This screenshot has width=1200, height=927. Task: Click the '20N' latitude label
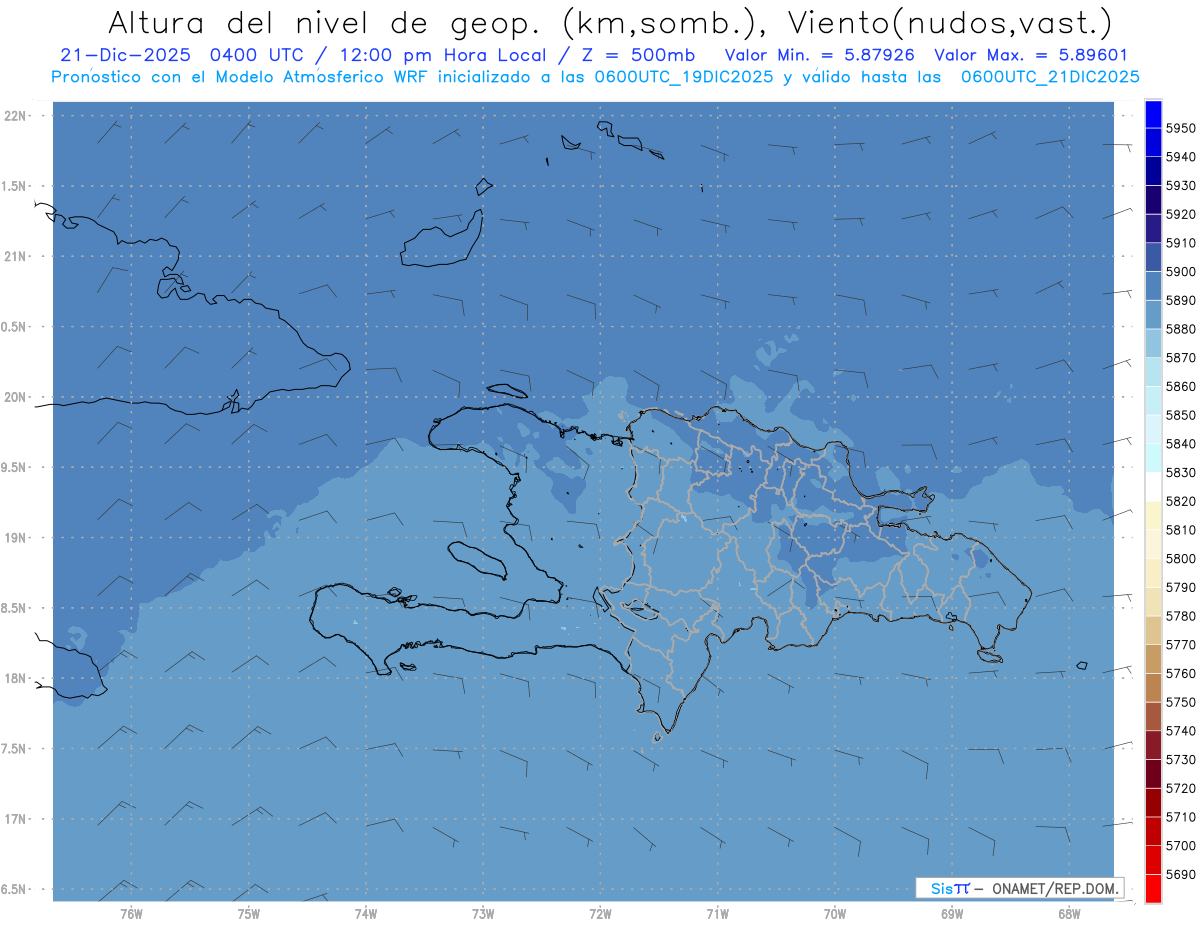(15, 397)
